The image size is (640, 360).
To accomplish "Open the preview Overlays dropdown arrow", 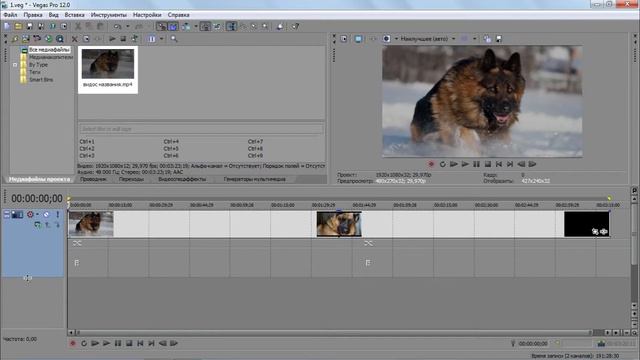I will coord(474,39).
